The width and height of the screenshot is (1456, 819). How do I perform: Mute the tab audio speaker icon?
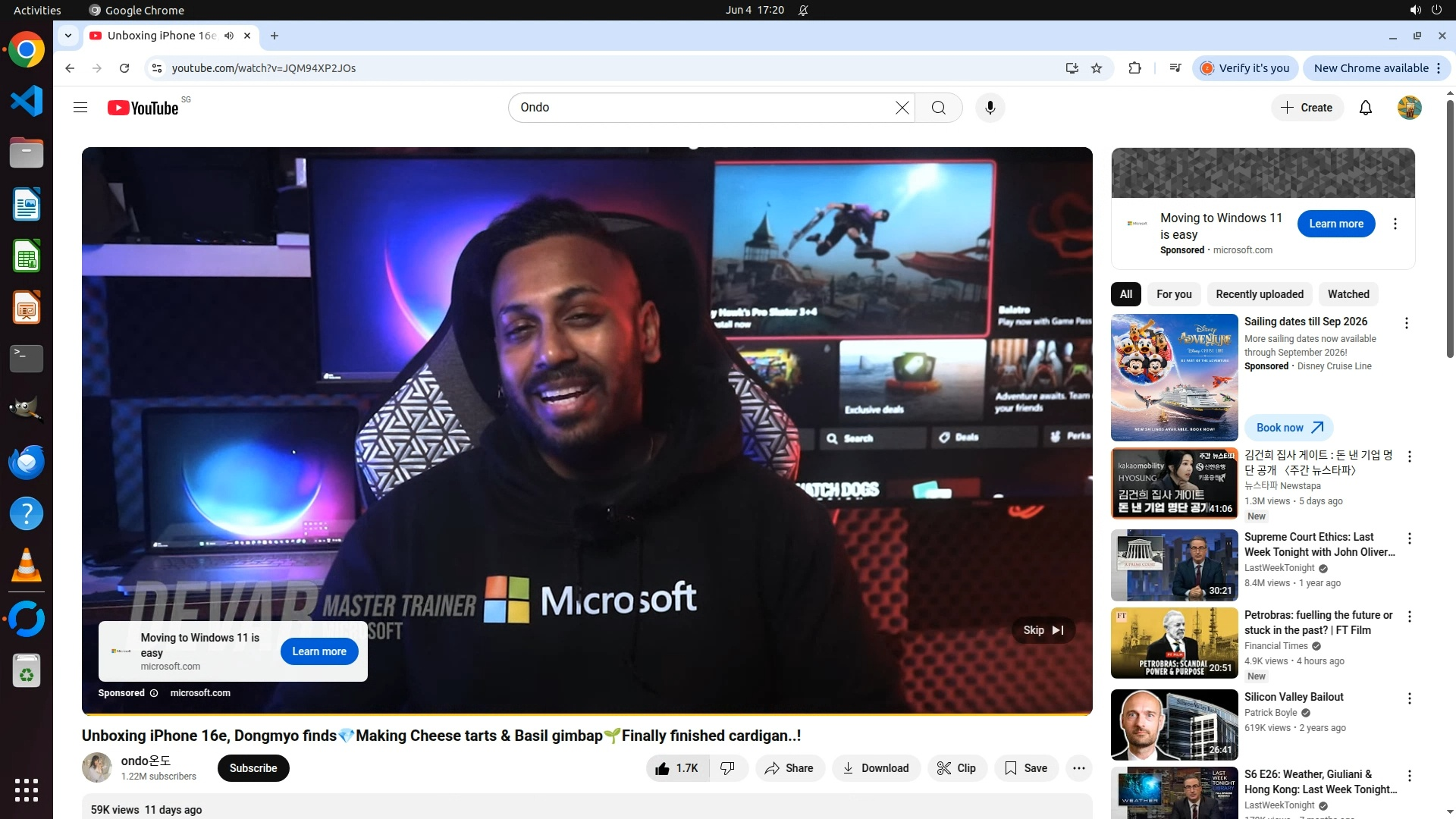(229, 36)
